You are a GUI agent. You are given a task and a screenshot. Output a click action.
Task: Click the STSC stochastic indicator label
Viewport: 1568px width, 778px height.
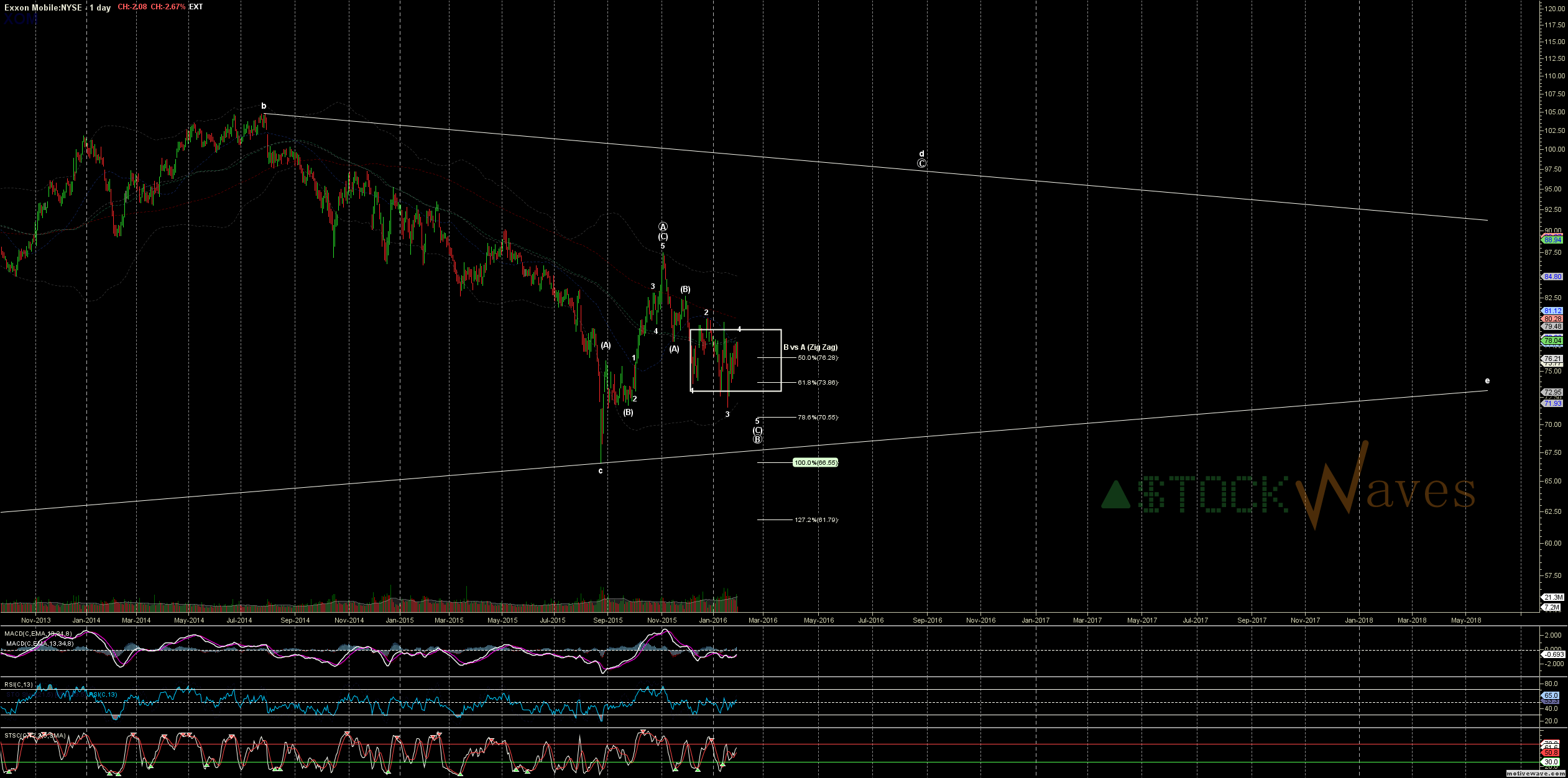(x=35, y=736)
